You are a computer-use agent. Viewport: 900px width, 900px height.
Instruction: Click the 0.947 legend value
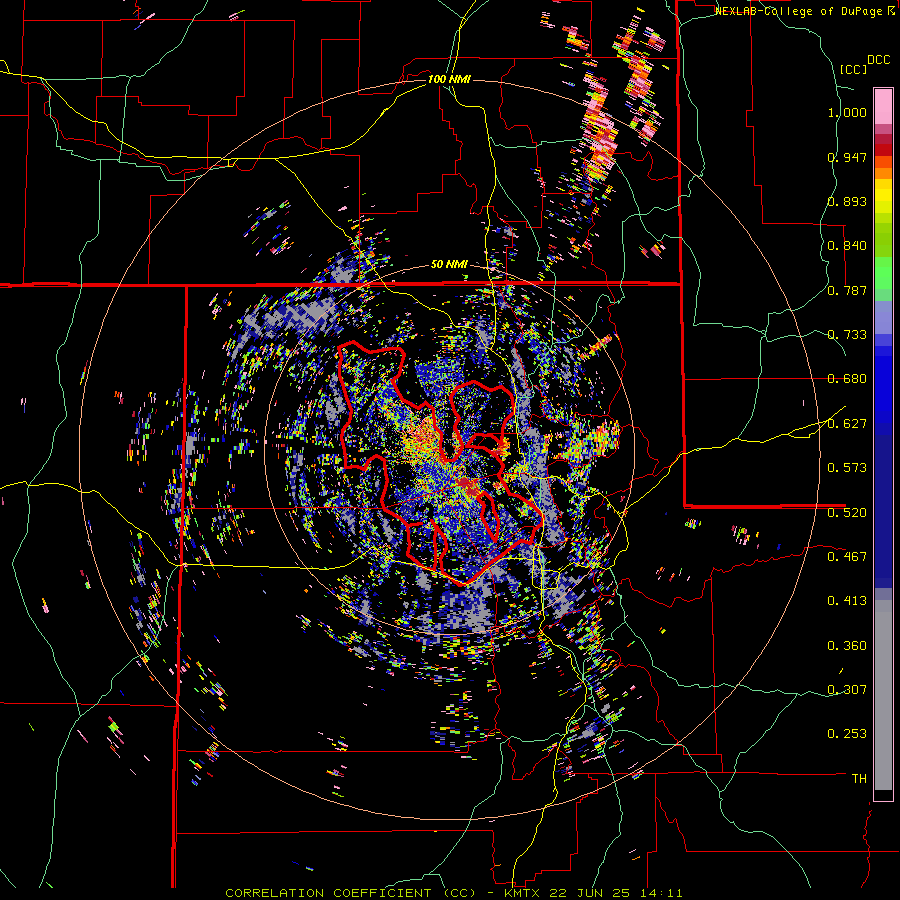[x=847, y=157]
